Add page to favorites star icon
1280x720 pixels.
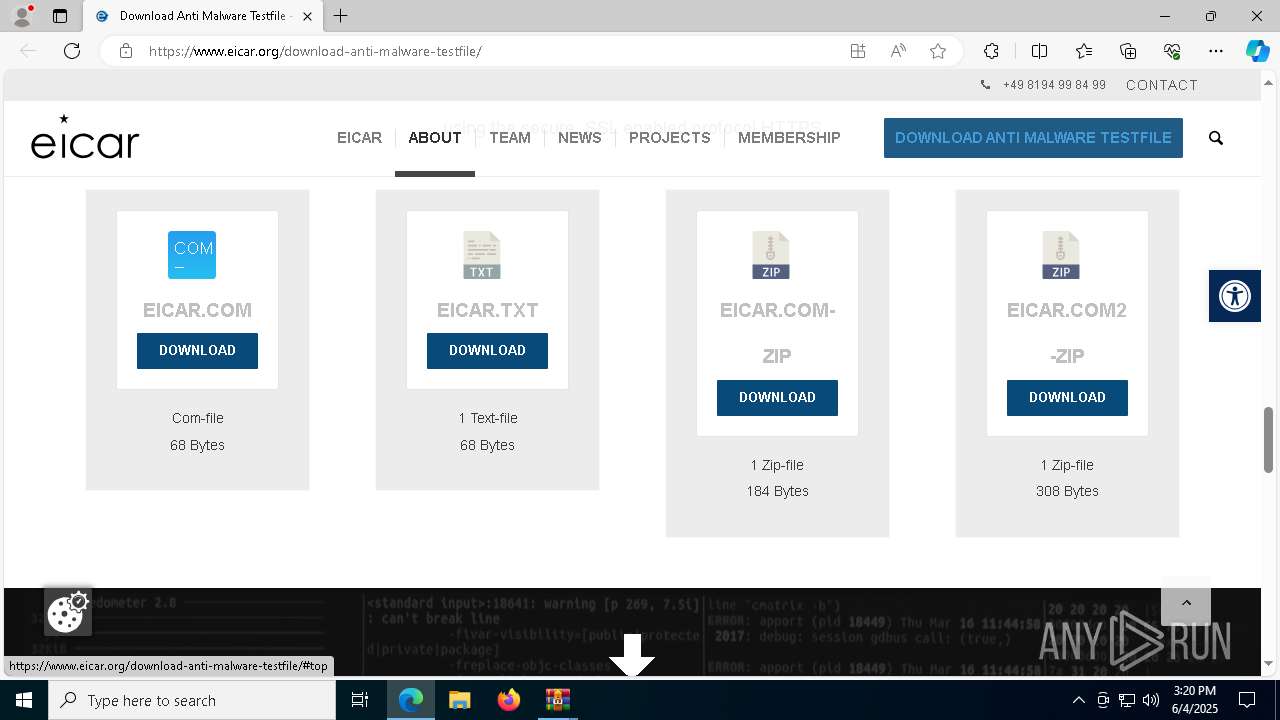click(938, 51)
